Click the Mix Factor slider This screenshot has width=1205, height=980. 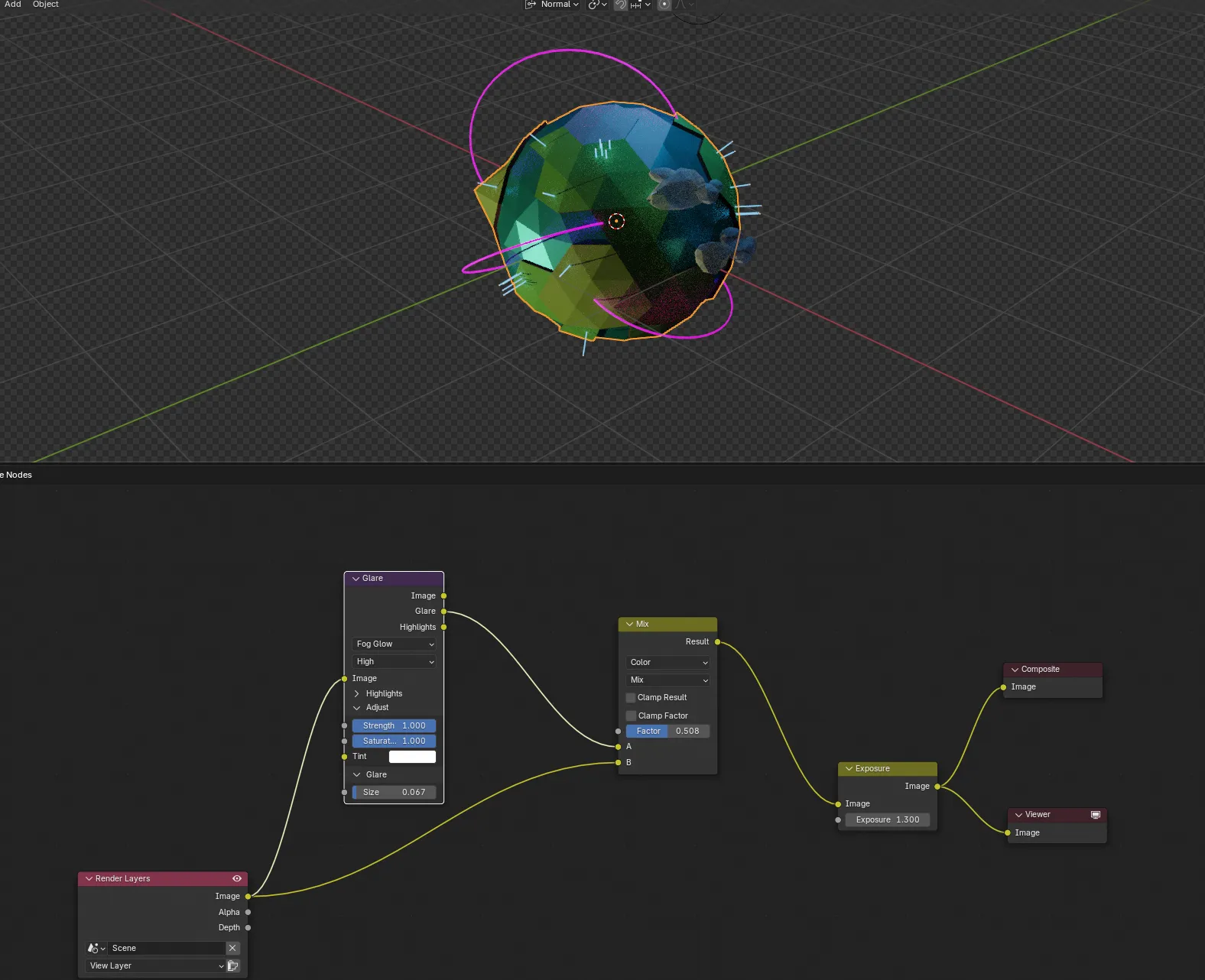pyautogui.click(x=668, y=731)
